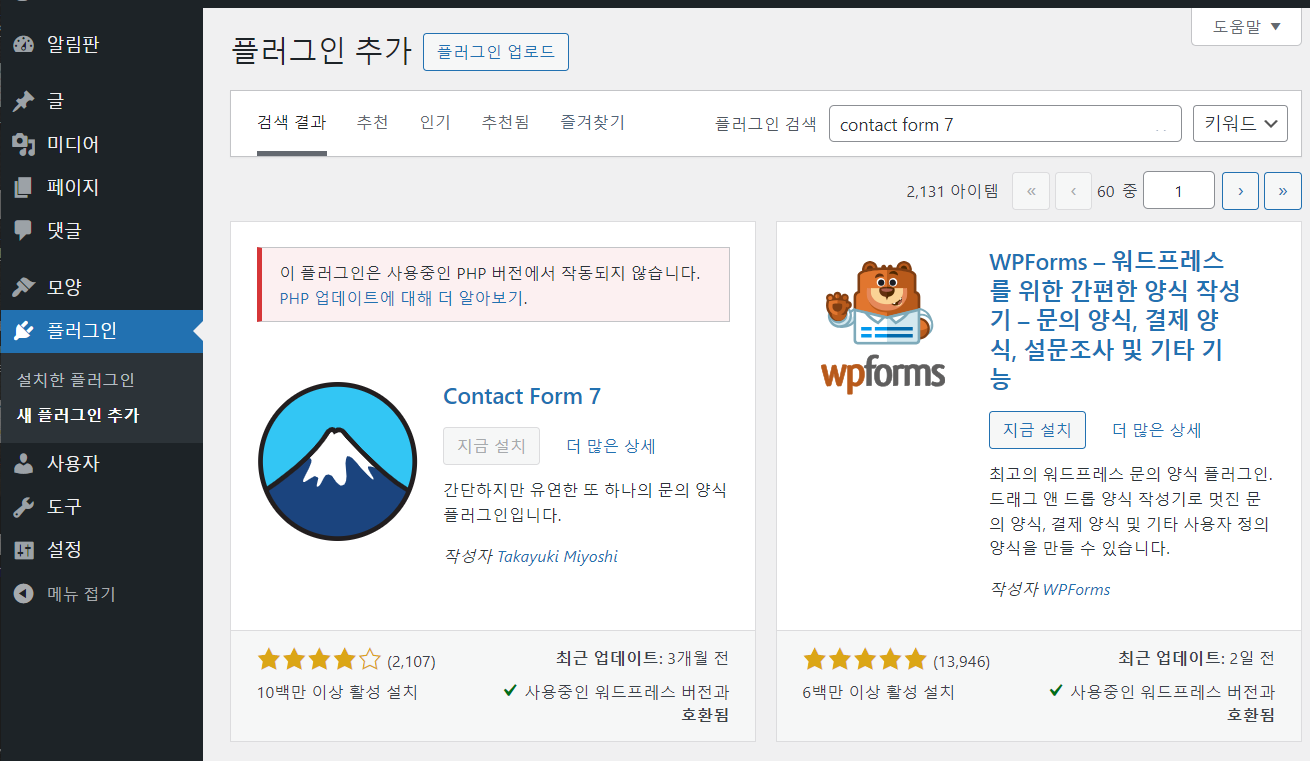1310x761 pixels.
Task: Switch to the 추천 tab
Action: click(372, 123)
